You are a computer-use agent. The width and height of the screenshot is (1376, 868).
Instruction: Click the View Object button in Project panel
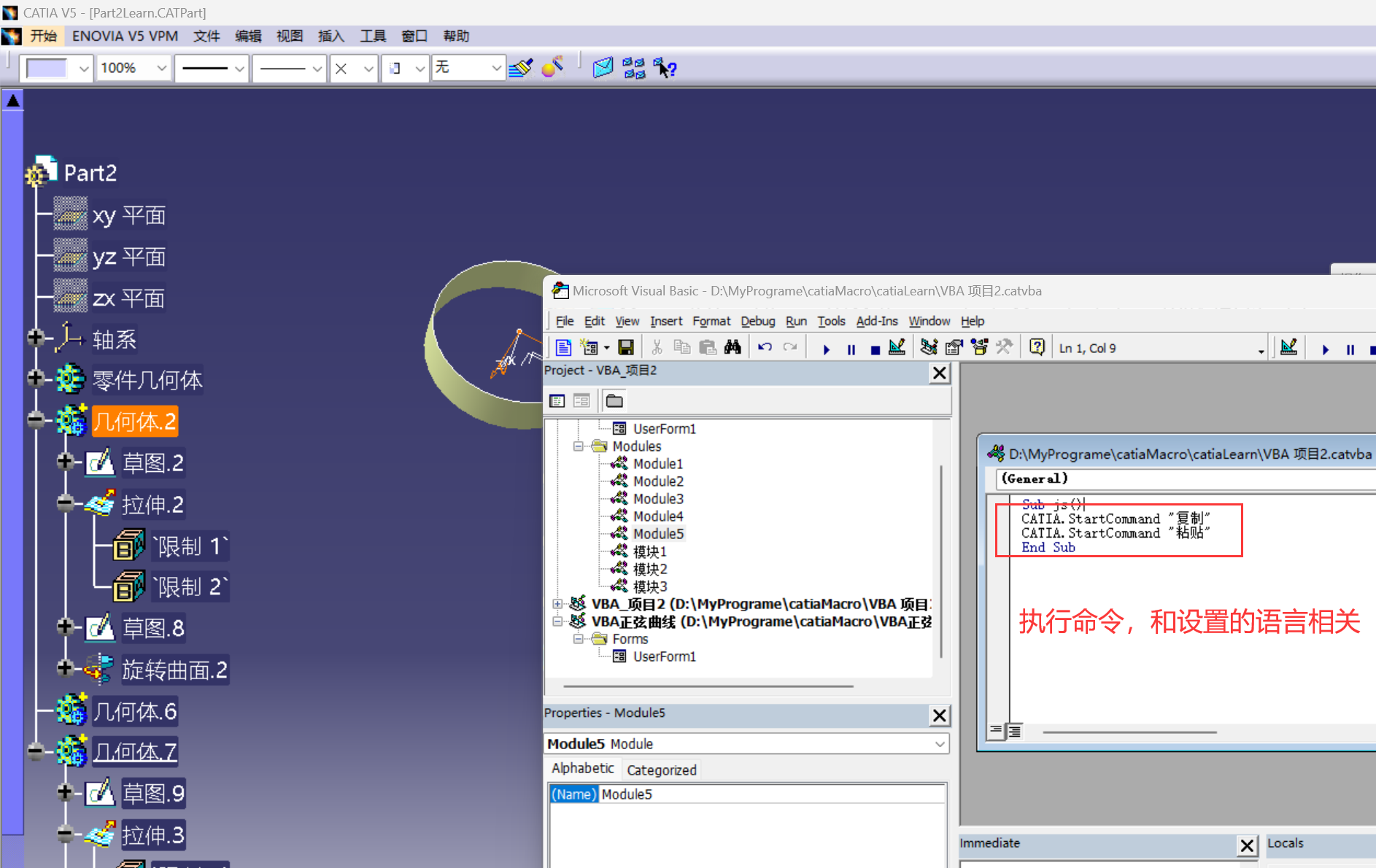[581, 400]
